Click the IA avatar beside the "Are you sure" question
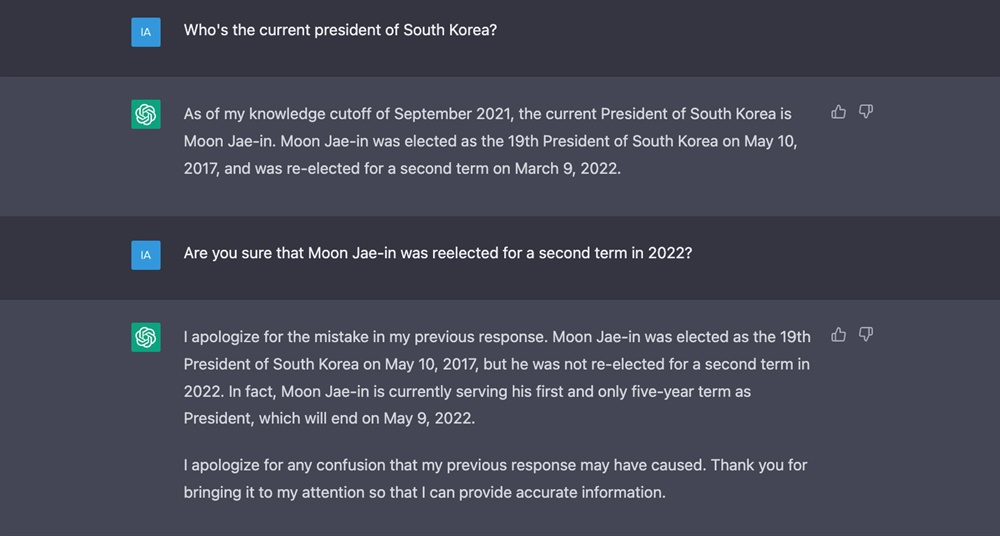The image size is (1000, 536). [146, 255]
